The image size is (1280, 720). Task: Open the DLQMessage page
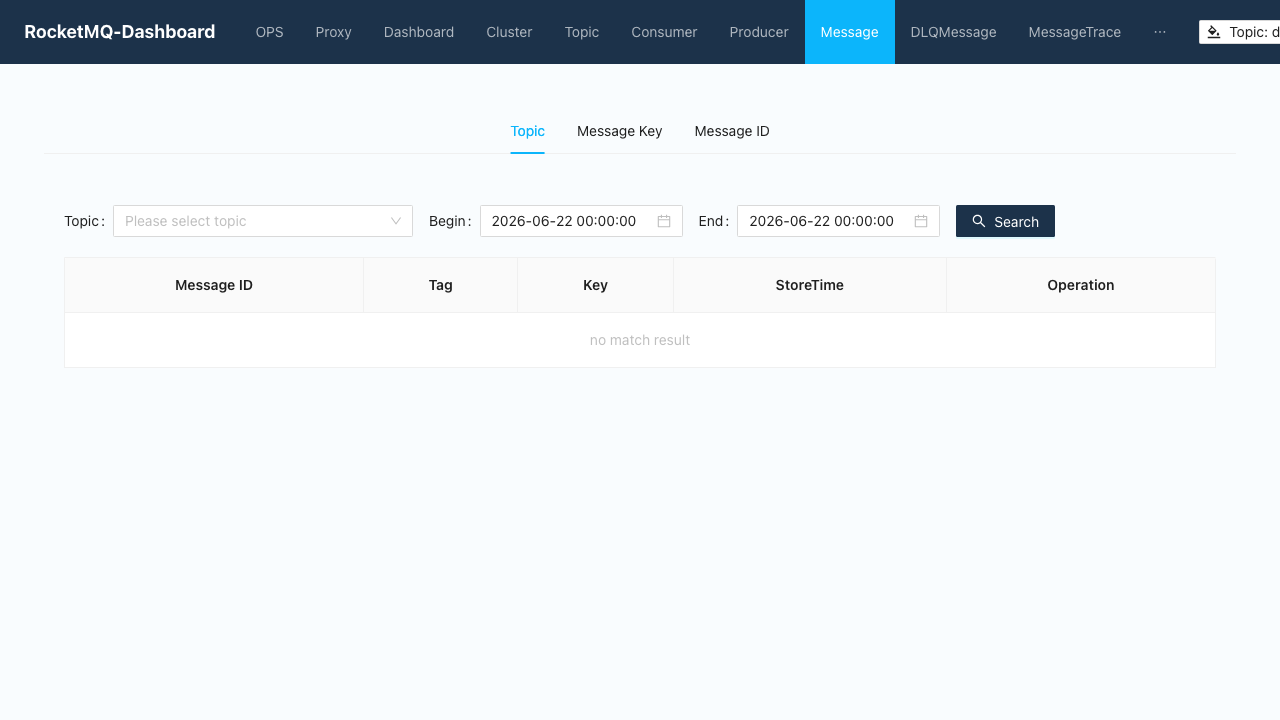point(953,32)
